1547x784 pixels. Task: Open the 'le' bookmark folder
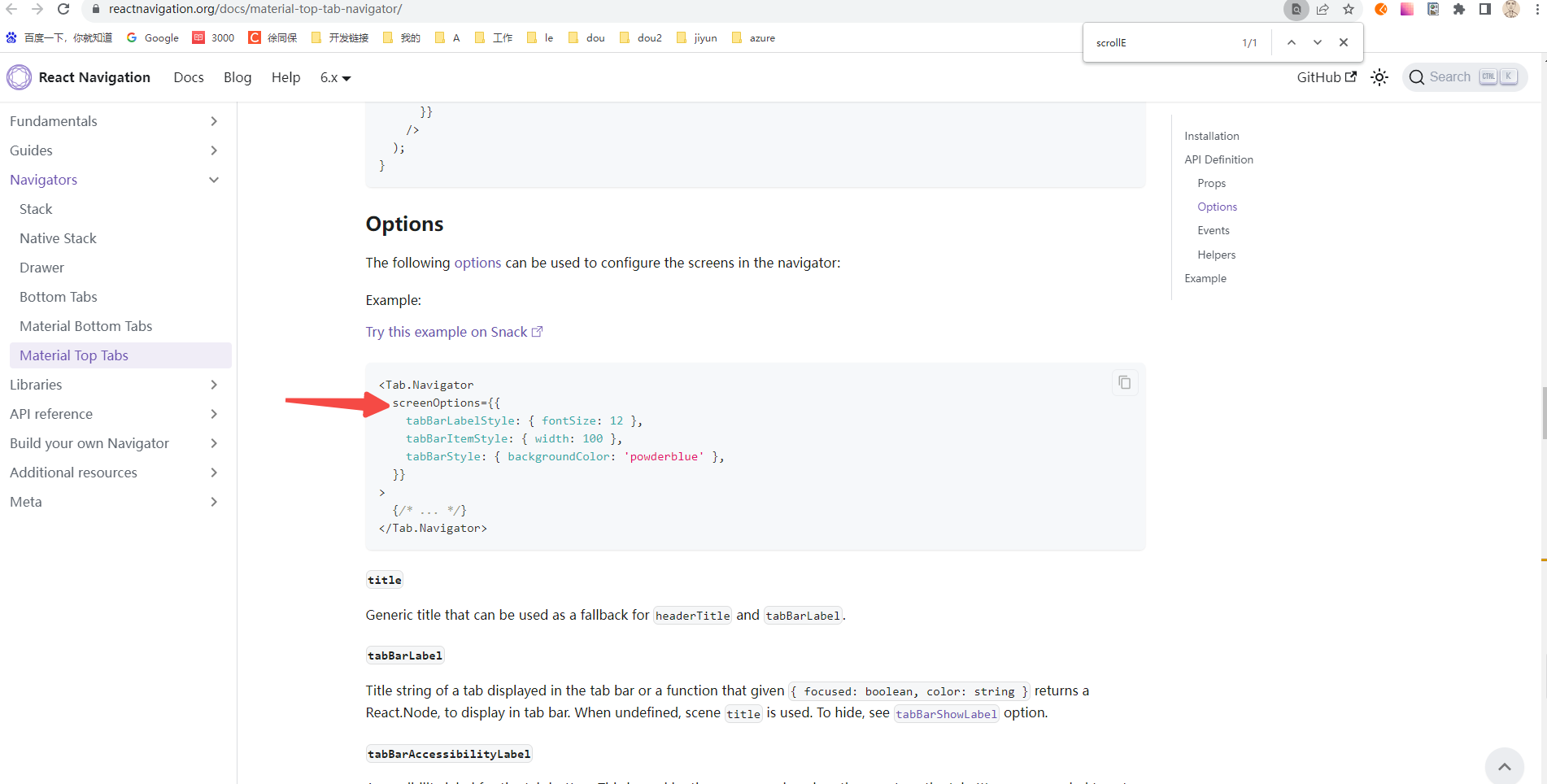(541, 37)
